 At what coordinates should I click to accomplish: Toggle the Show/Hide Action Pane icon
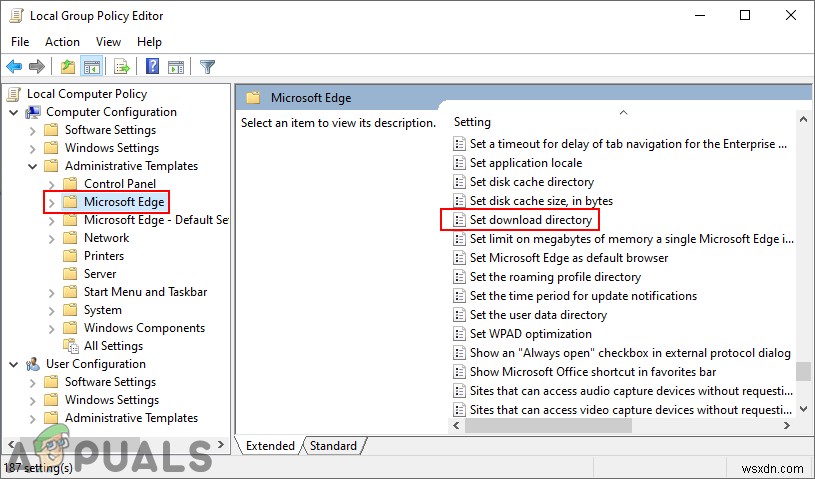pos(176,66)
